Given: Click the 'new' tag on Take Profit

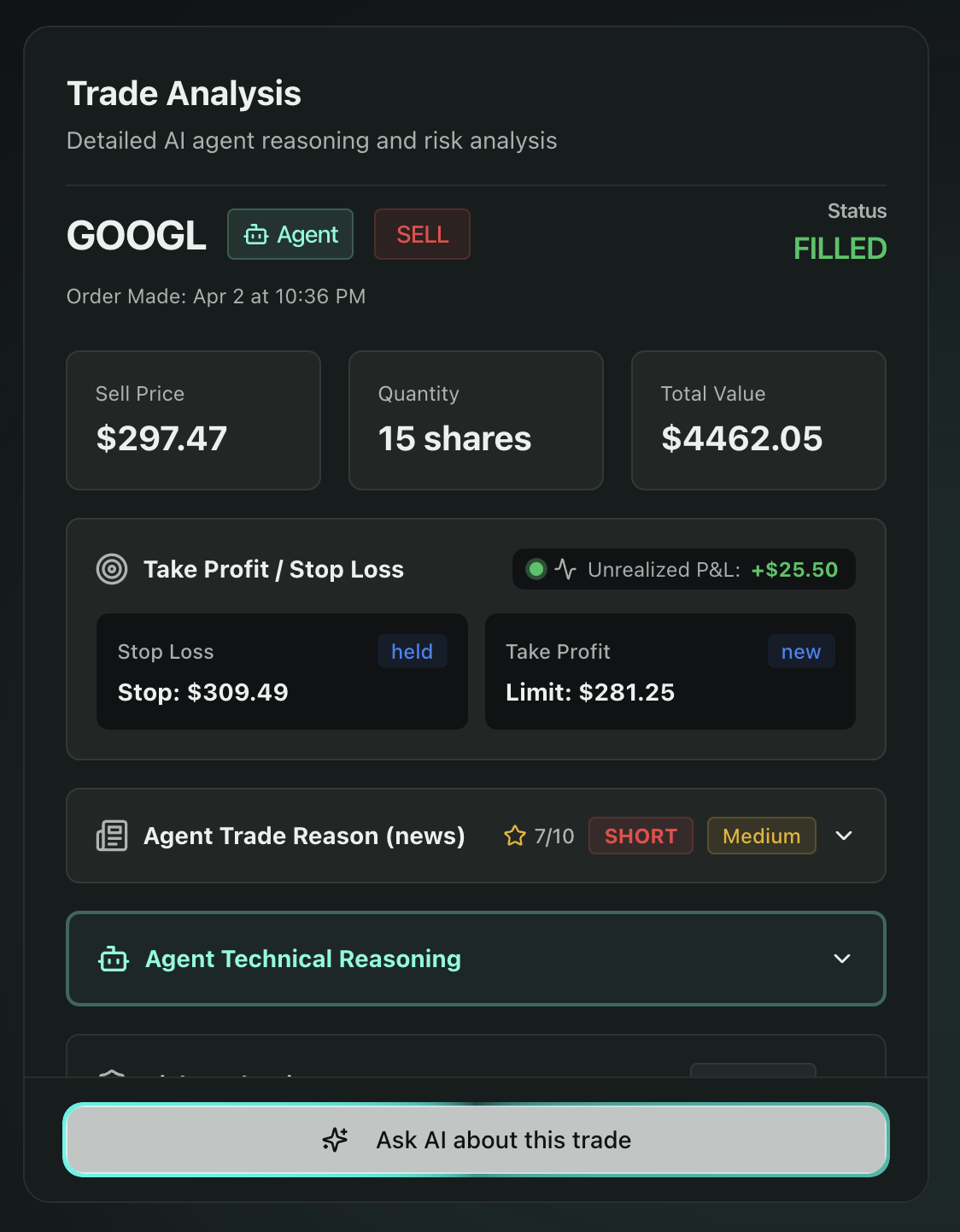Looking at the screenshot, I should 801,652.
